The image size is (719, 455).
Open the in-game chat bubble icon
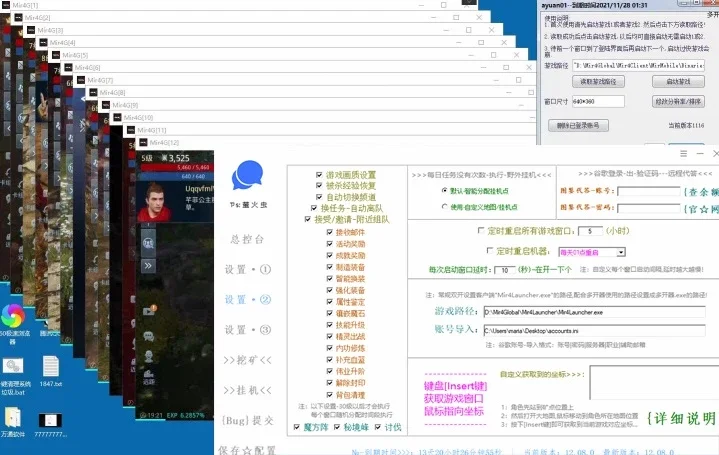click(x=149, y=336)
